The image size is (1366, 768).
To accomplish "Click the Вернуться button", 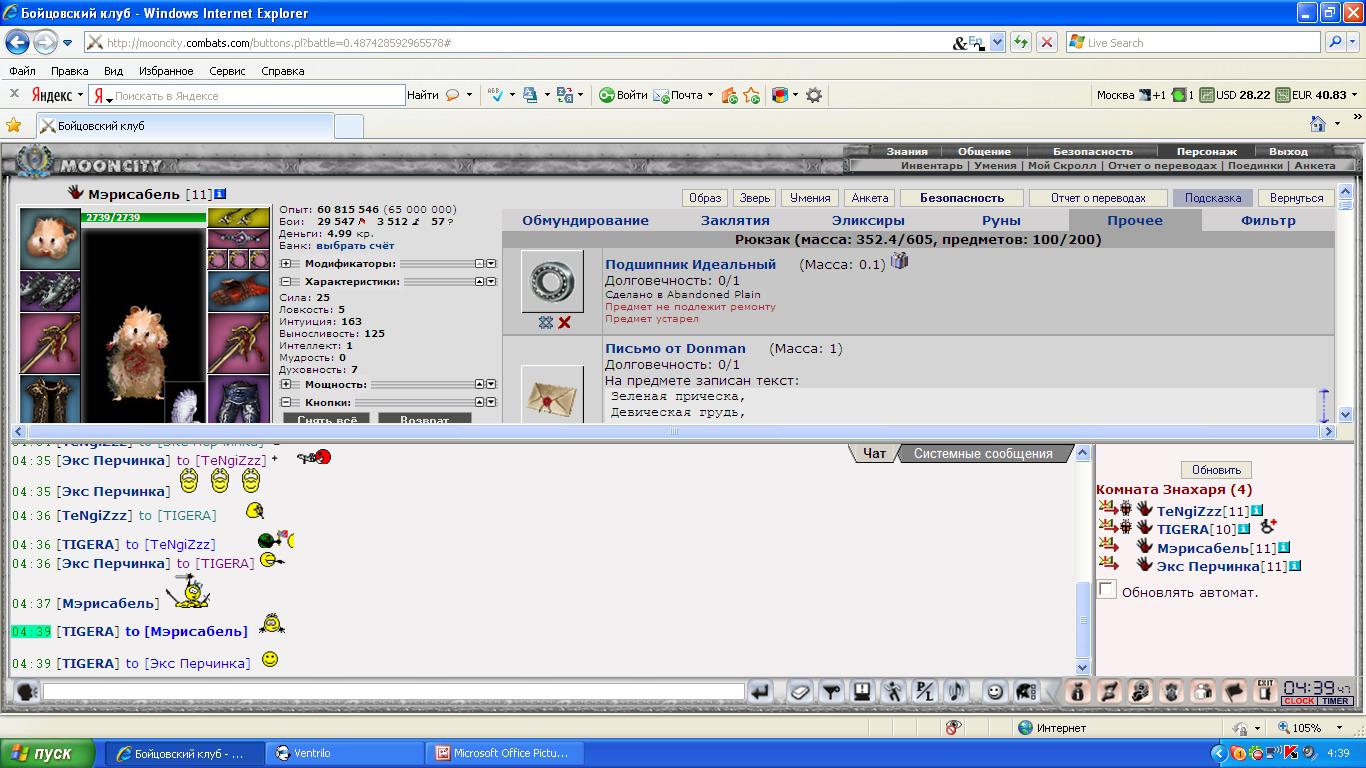I will coord(1296,198).
